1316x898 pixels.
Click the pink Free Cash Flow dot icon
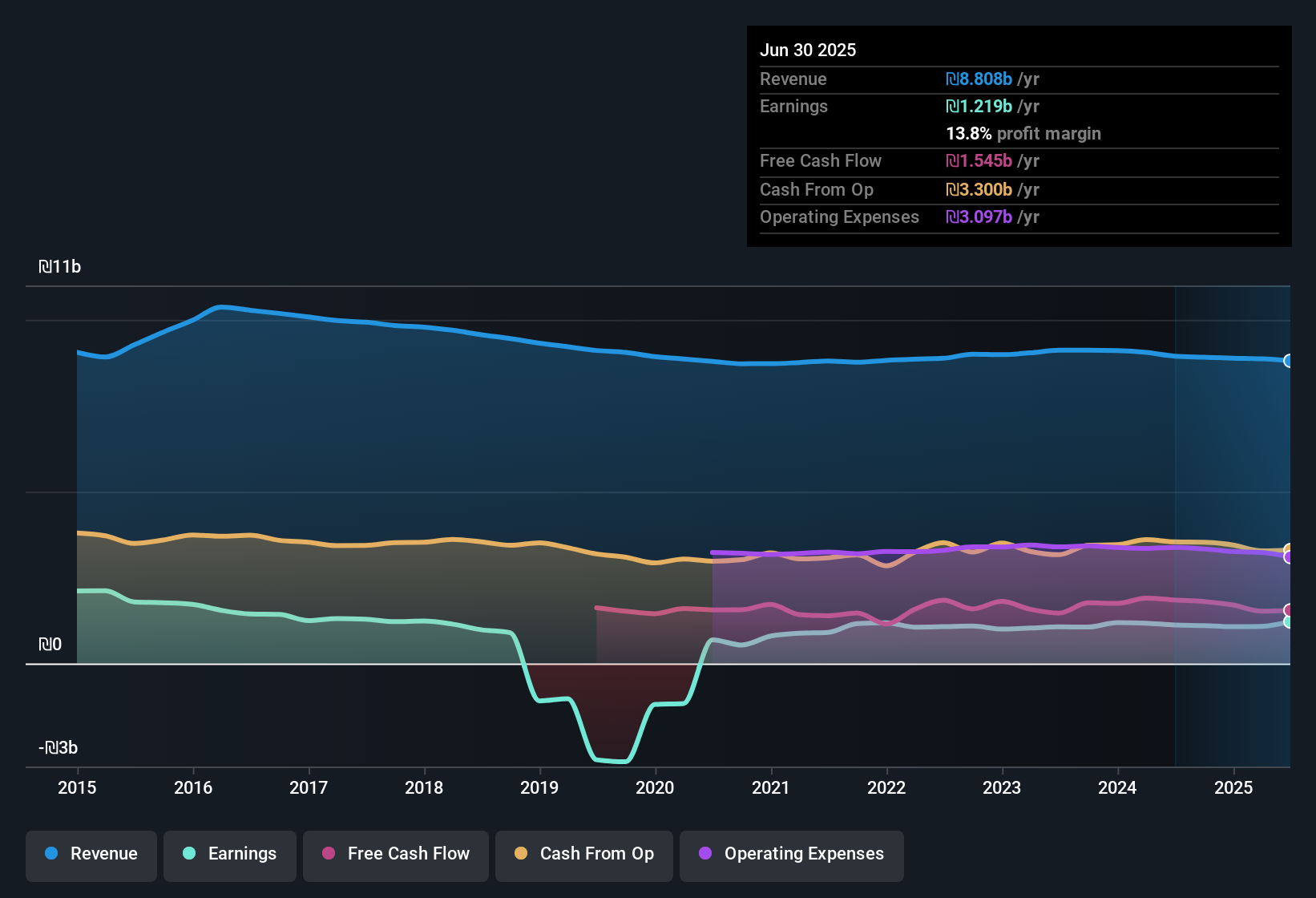pyautogui.click(x=328, y=854)
